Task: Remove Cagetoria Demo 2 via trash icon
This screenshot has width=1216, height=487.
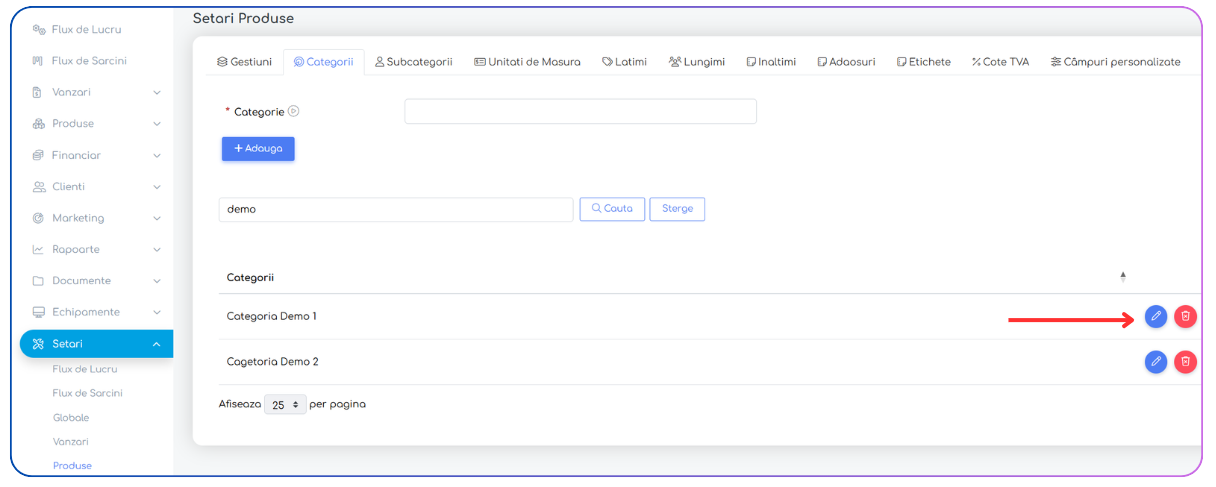Action: click(x=1185, y=362)
